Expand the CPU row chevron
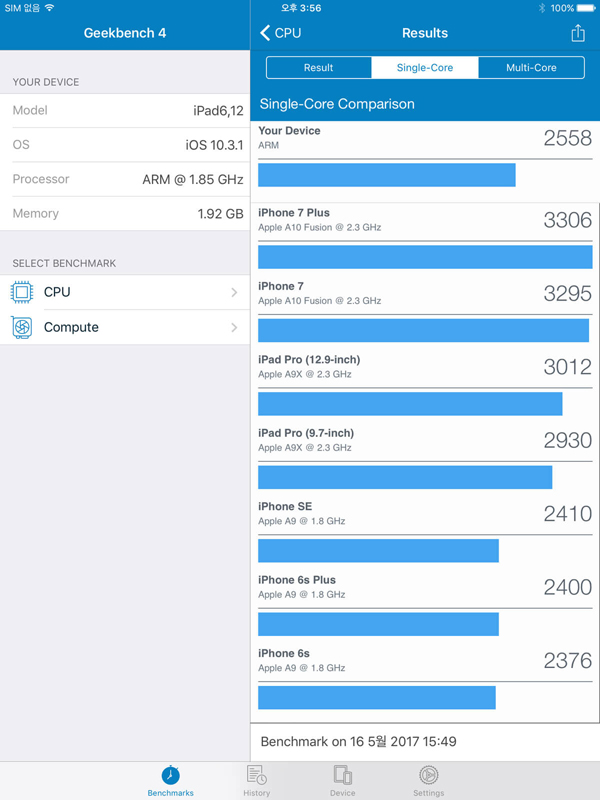The image size is (600, 800). click(x=234, y=292)
